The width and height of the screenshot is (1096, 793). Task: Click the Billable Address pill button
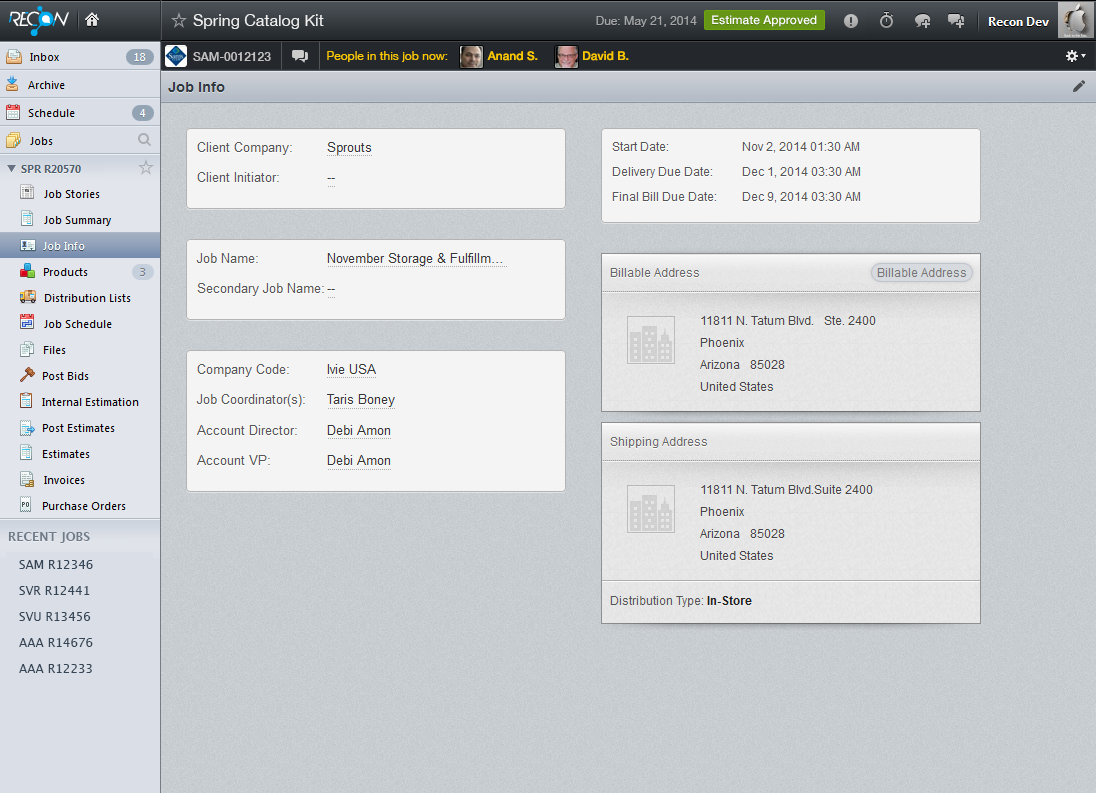[x=921, y=272]
